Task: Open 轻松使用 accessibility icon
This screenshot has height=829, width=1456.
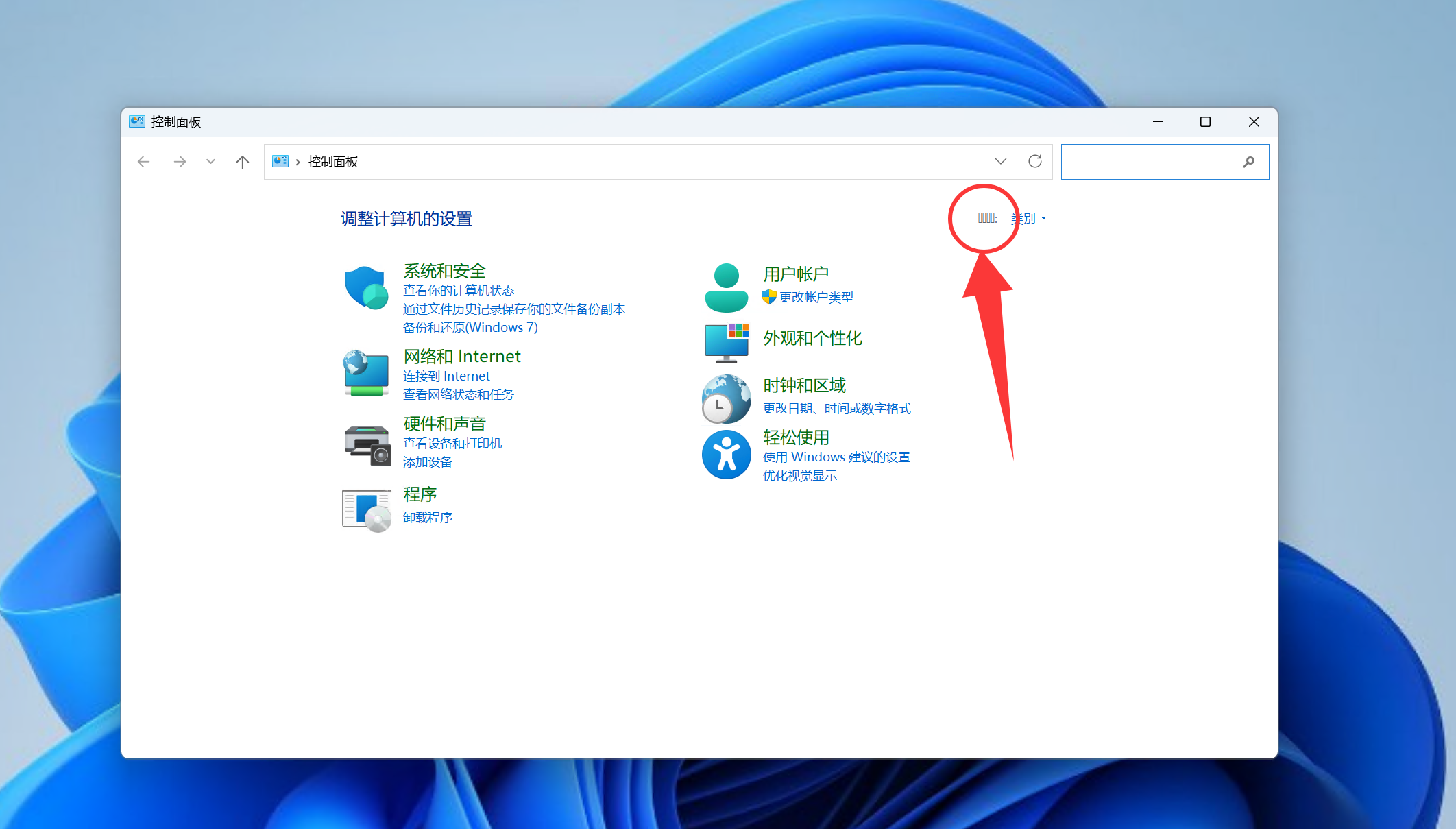Action: (726, 455)
